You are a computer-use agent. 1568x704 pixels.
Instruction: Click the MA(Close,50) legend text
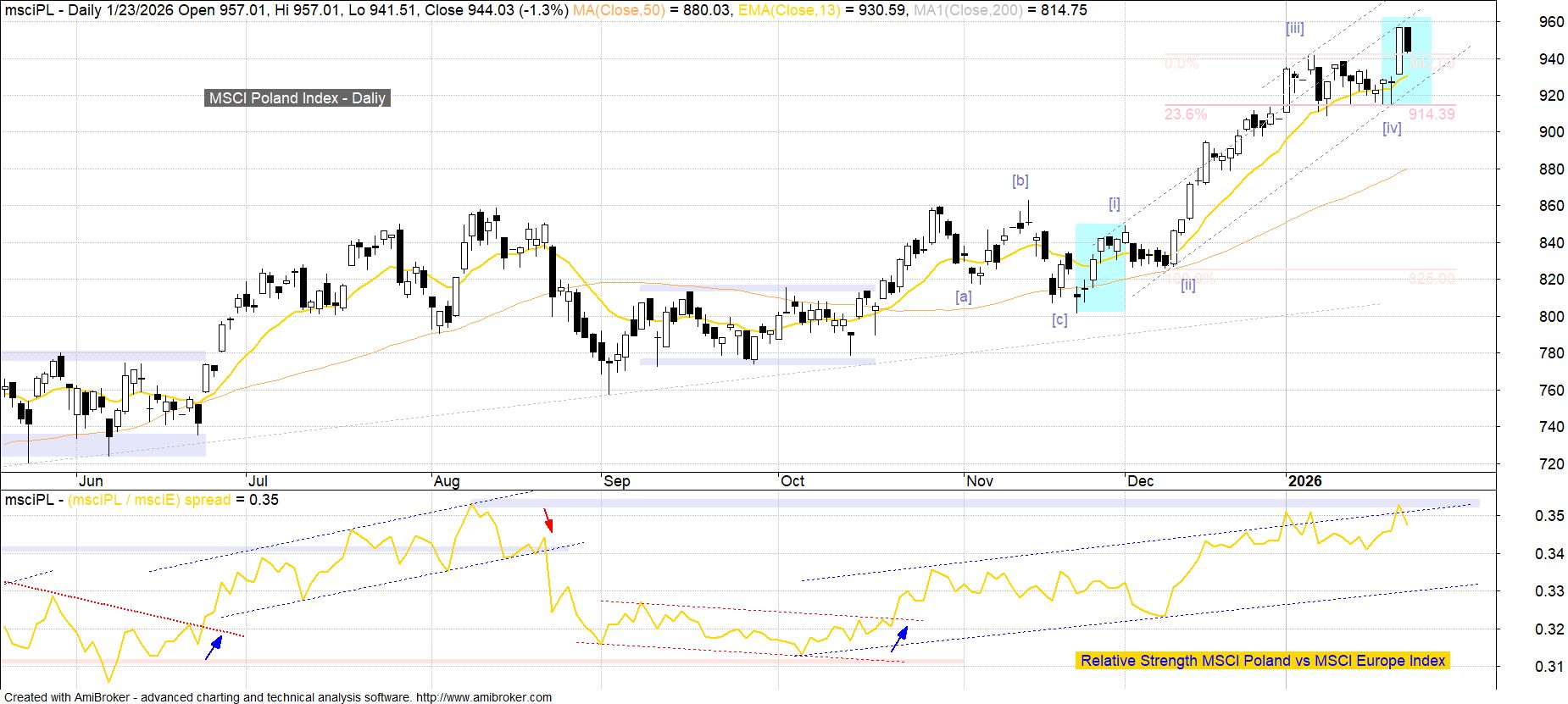point(619,10)
